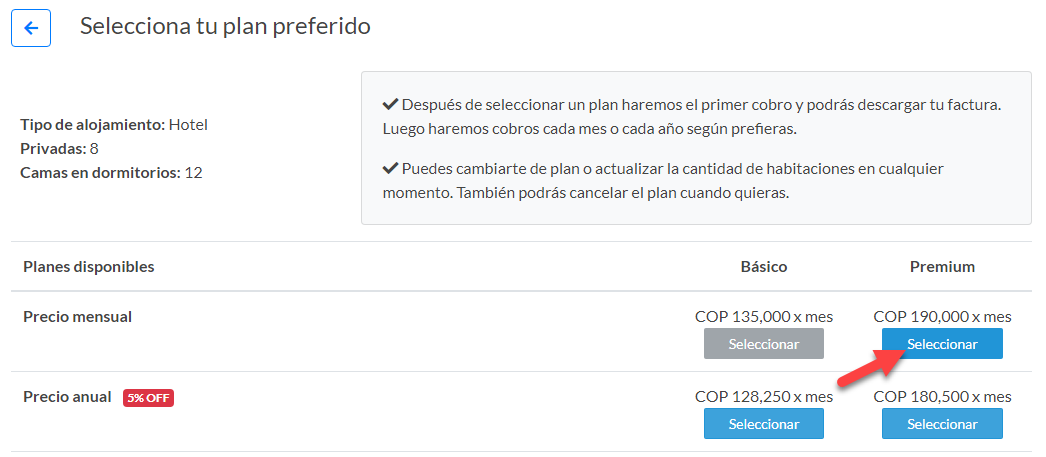Select the Premium monthly plan
Screen dimensions: 1046x457
coord(942,344)
